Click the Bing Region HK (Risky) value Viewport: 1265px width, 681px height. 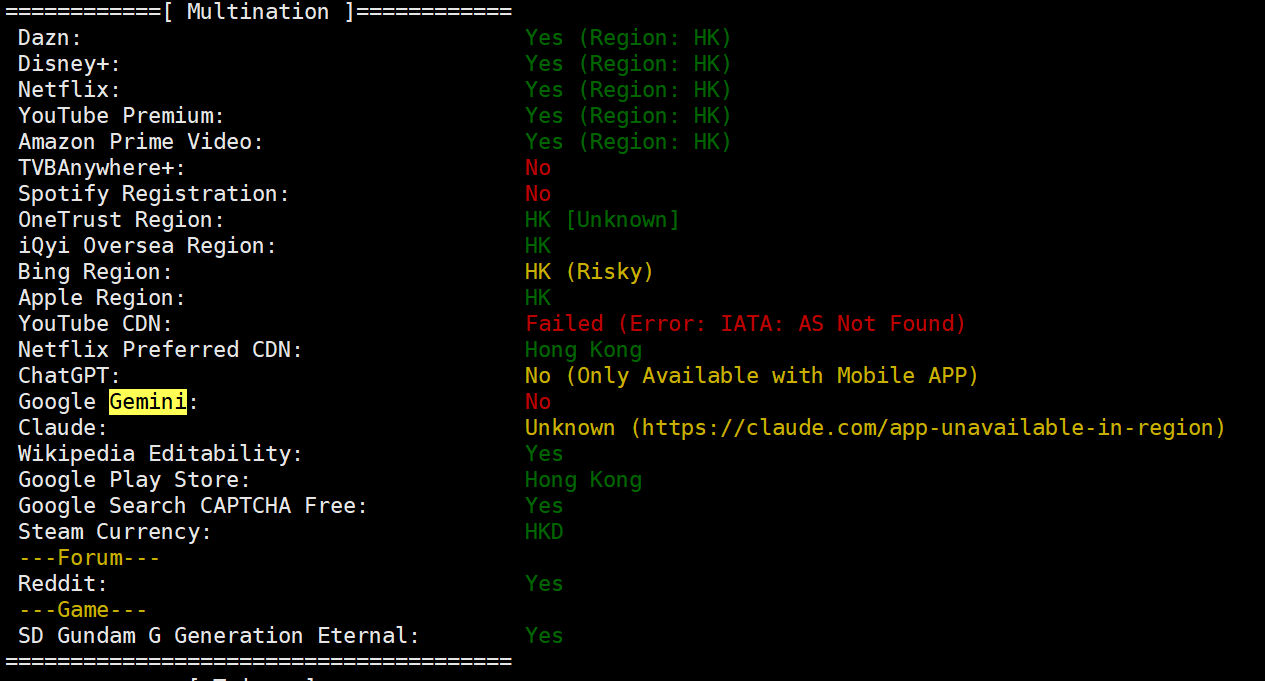click(589, 272)
